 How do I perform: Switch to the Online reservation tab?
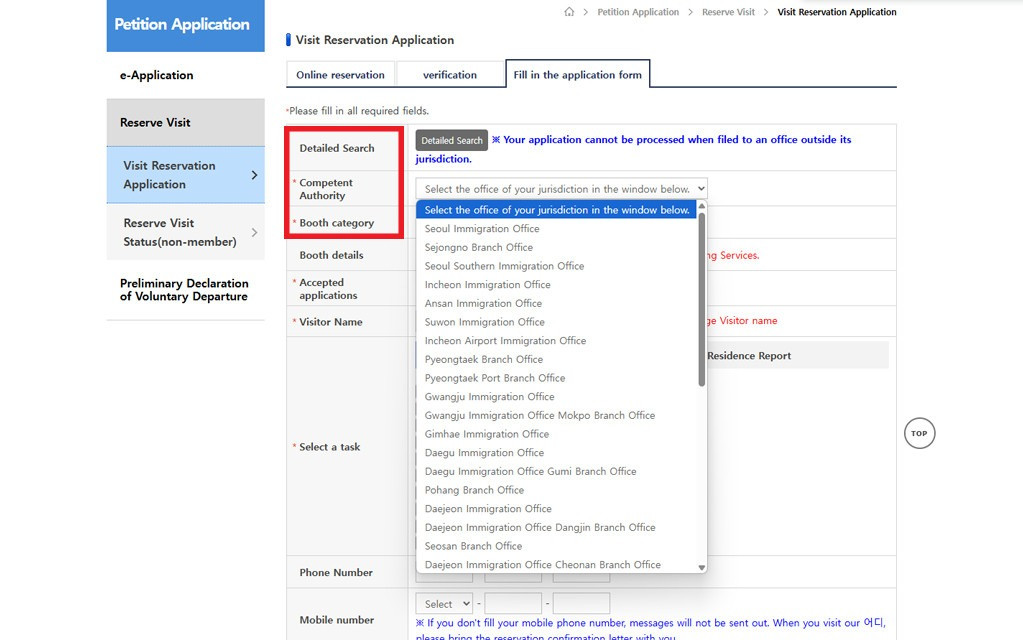(340, 75)
